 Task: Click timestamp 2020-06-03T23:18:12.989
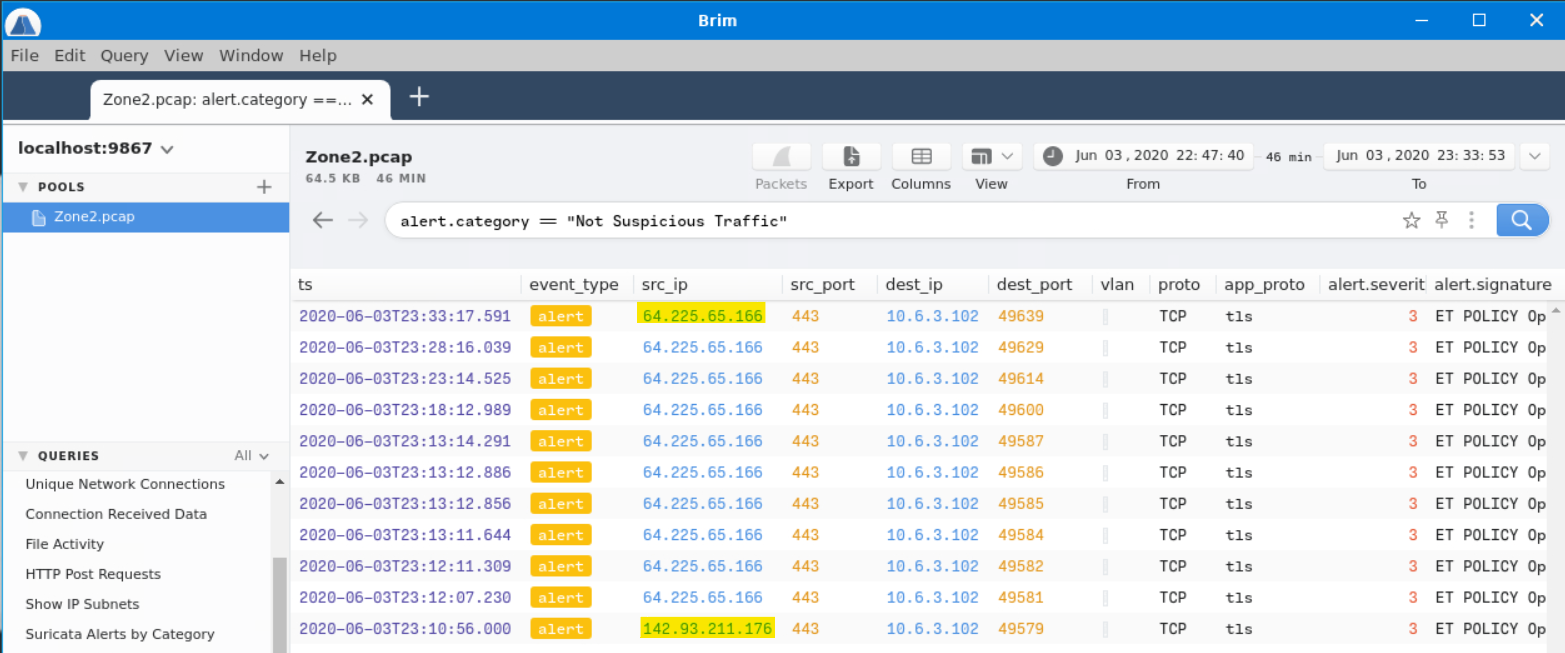405,410
